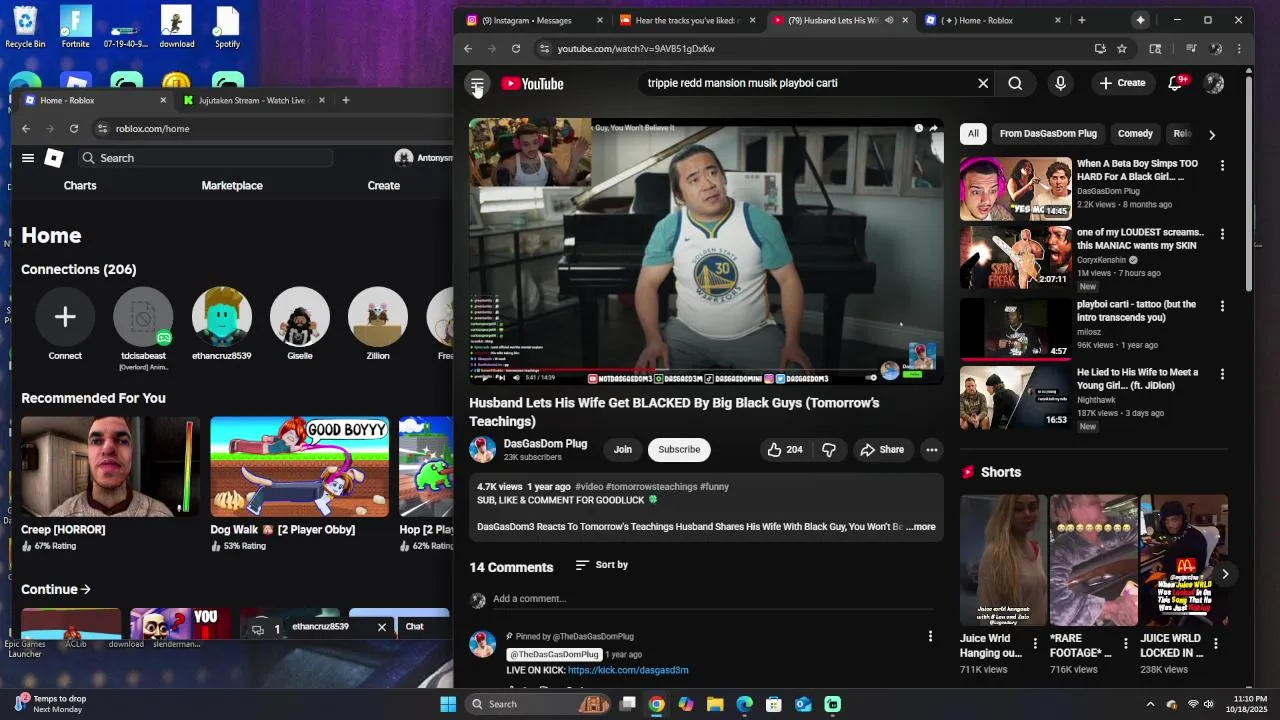The height and width of the screenshot is (720, 1280).
Task: Toggle mute on the video player volume icon
Action: (x=516, y=377)
